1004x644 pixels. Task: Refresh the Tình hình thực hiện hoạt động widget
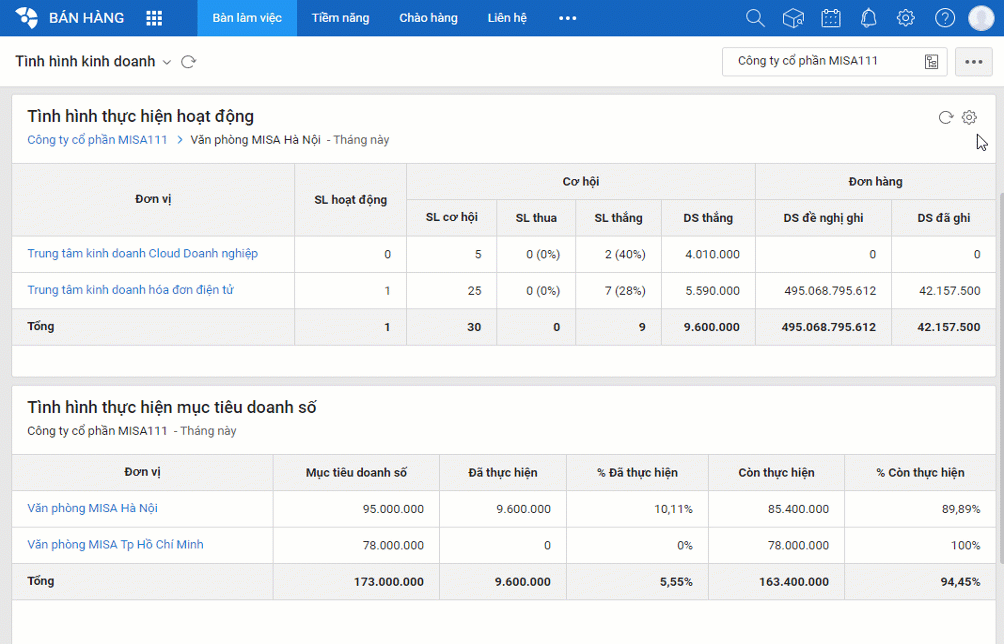click(x=946, y=117)
